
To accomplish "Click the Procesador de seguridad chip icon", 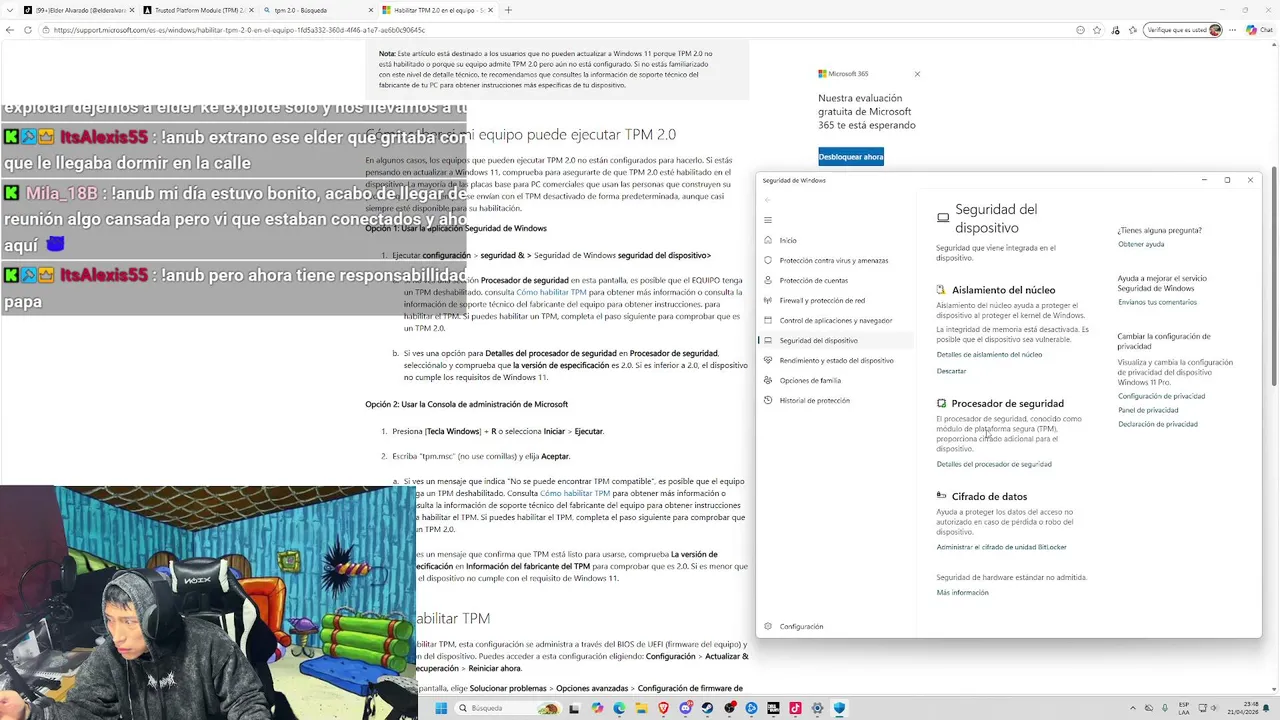I will (941, 403).
